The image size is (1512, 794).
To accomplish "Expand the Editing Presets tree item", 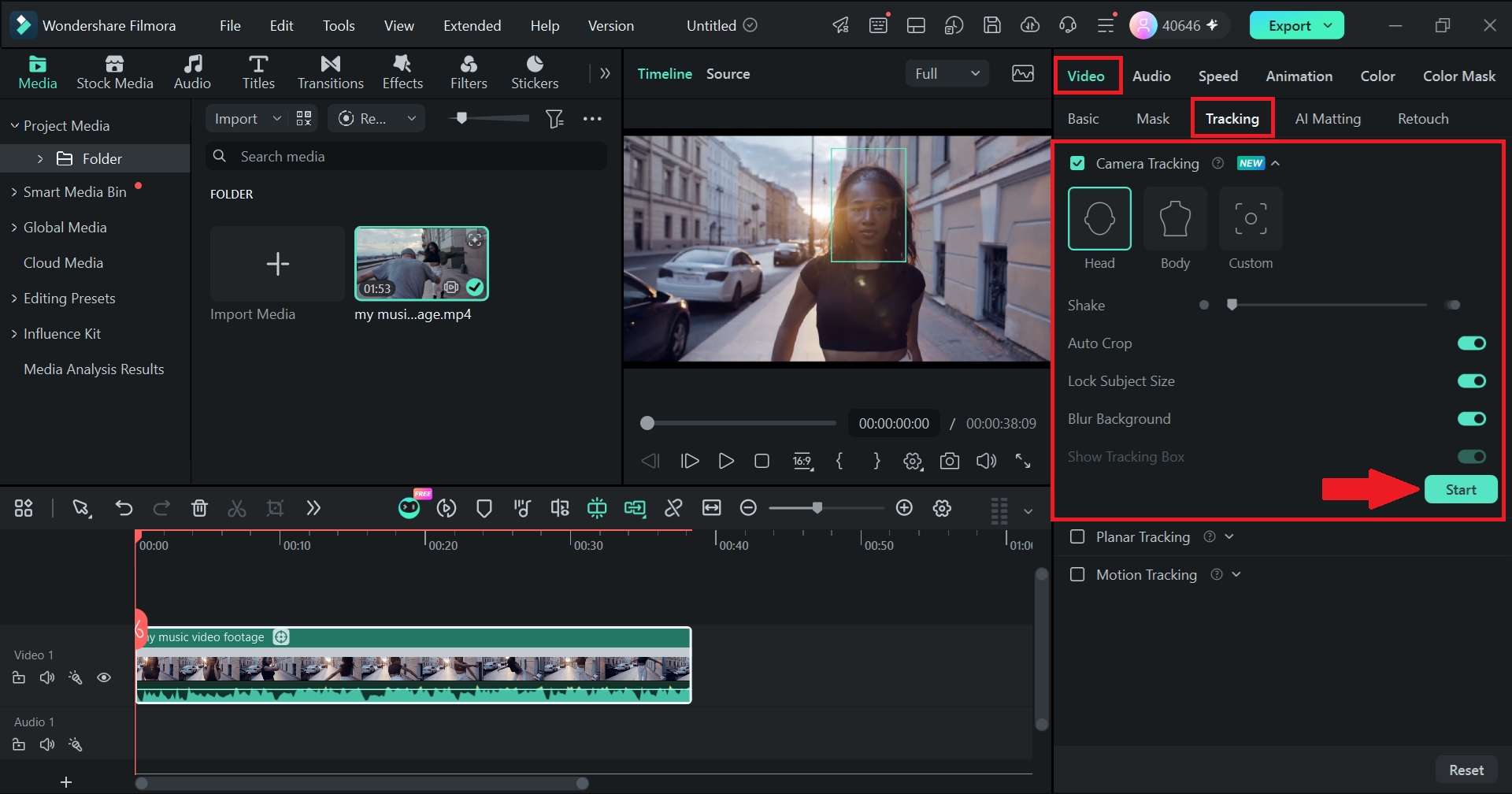I will pyautogui.click(x=14, y=299).
